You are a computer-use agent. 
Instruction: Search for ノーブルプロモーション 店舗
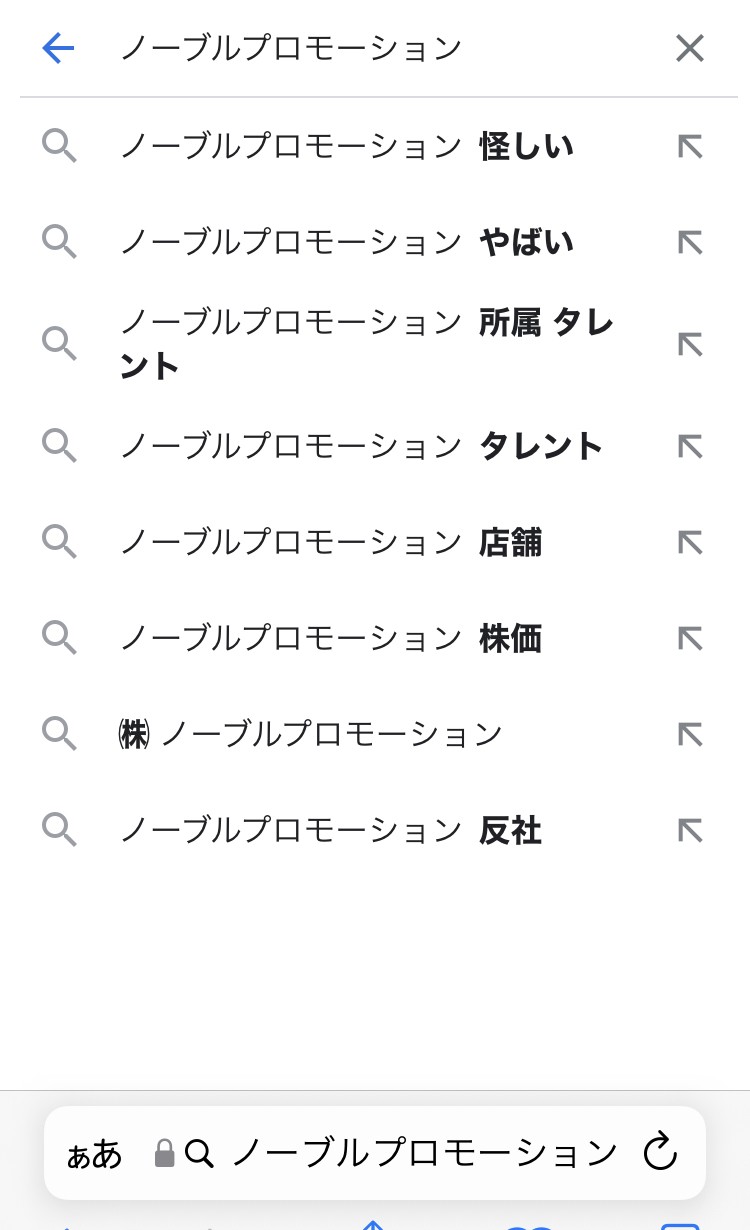tap(330, 542)
